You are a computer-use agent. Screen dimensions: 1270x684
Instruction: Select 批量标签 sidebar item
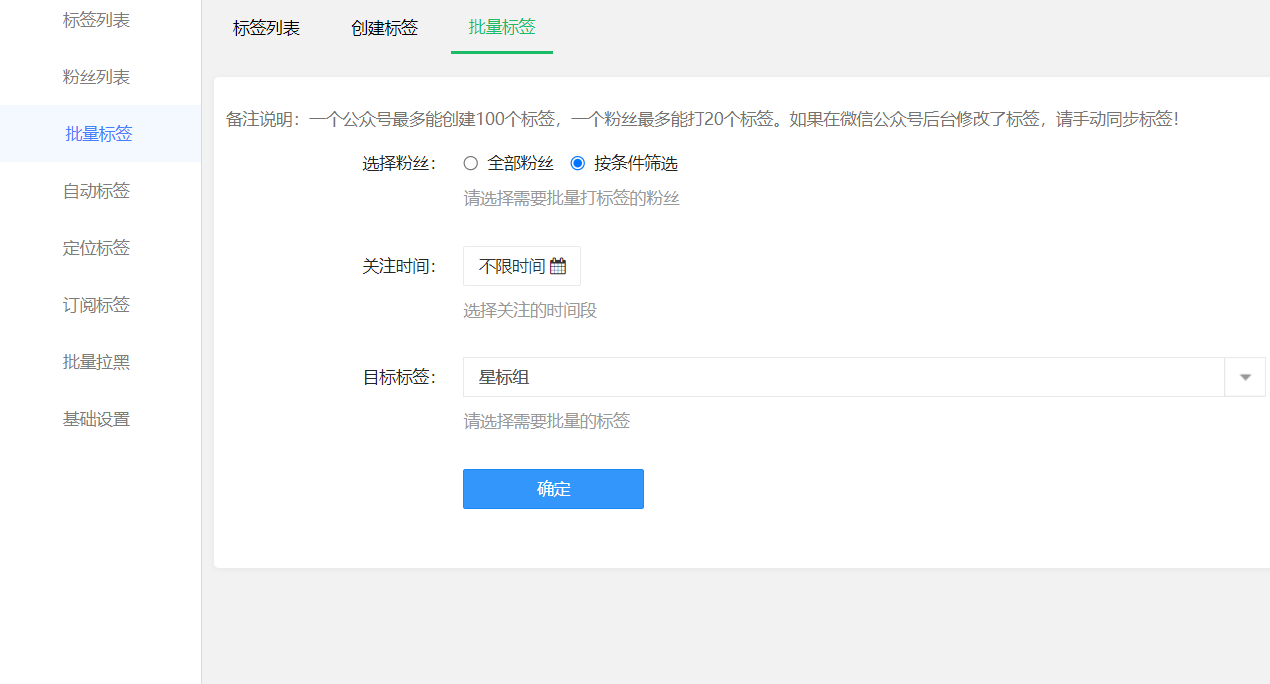coord(99,134)
